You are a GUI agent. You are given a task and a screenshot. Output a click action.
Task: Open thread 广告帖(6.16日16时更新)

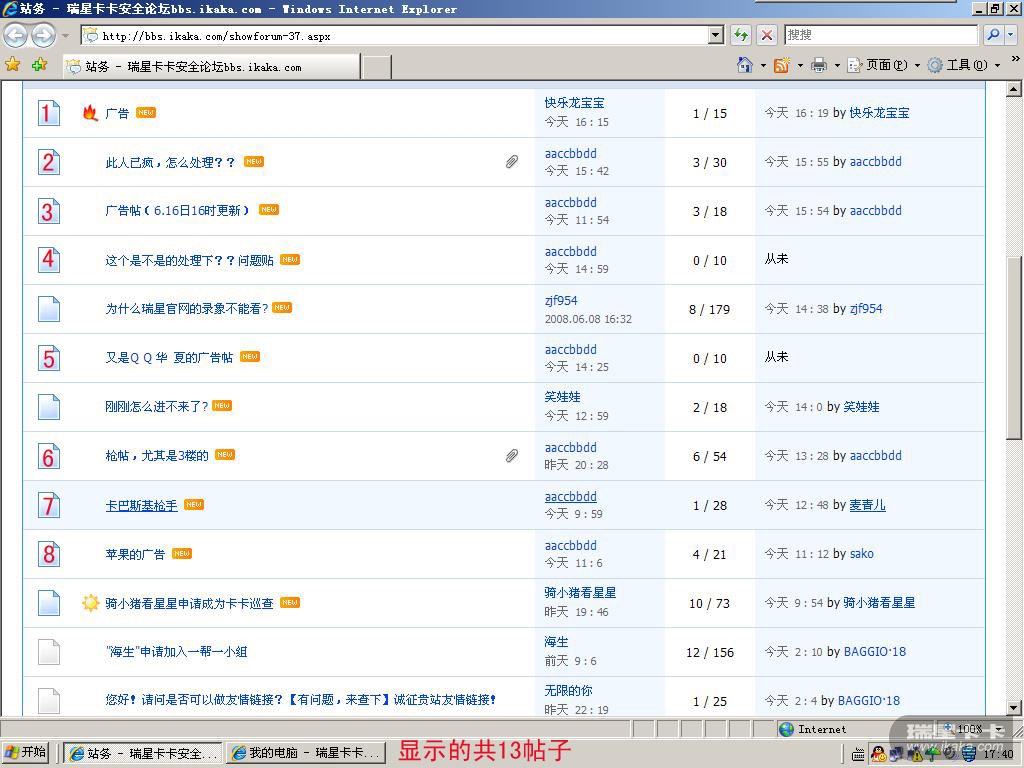coord(178,210)
